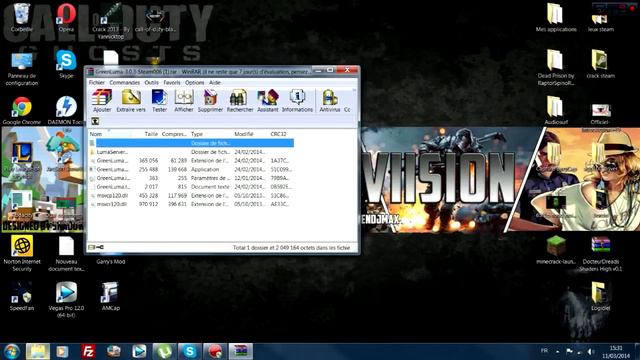Open uTorrent from the taskbar
This screenshot has height=360, width=640.
[164, 351]
